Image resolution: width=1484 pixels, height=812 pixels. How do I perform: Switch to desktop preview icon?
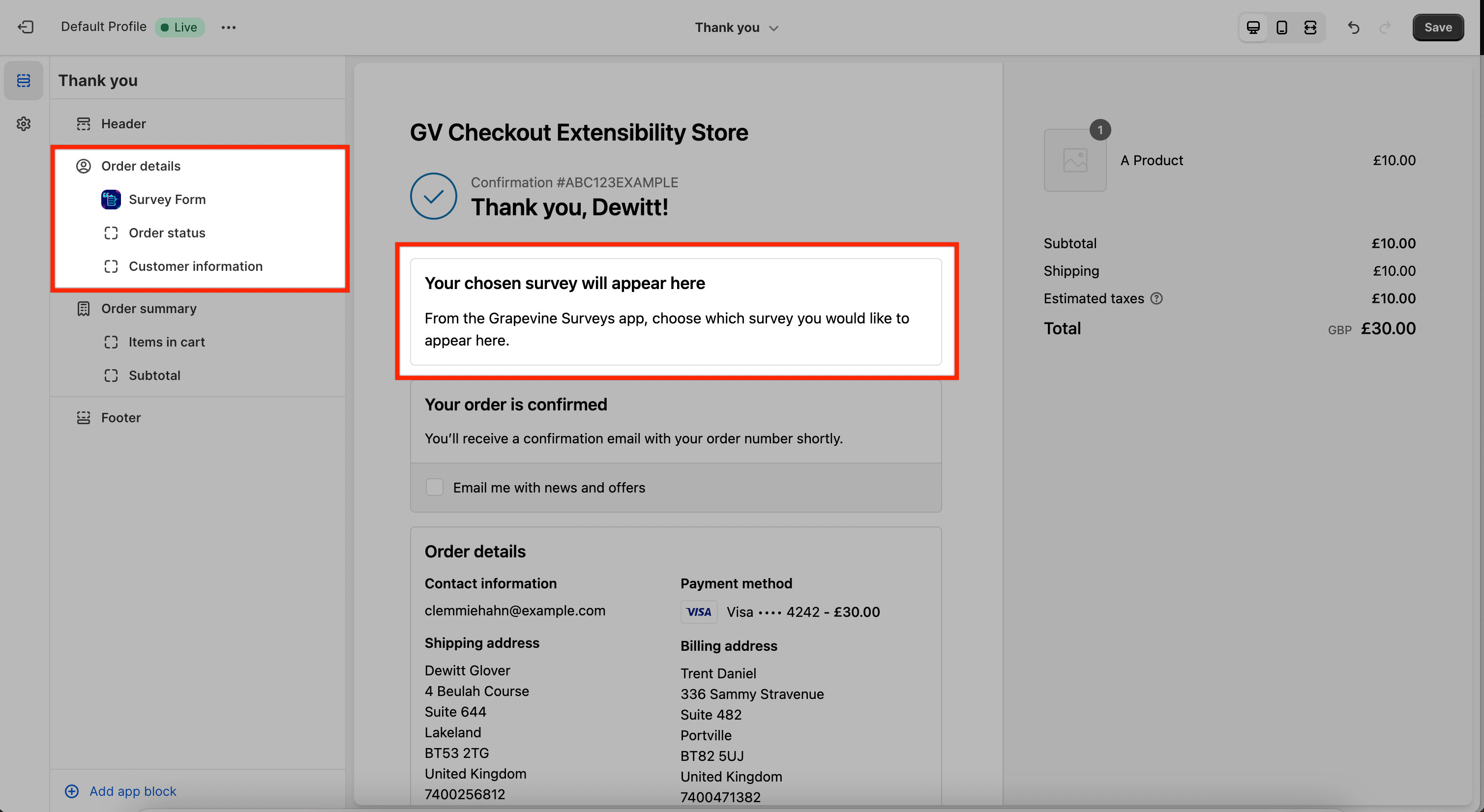coord(1253,27)
